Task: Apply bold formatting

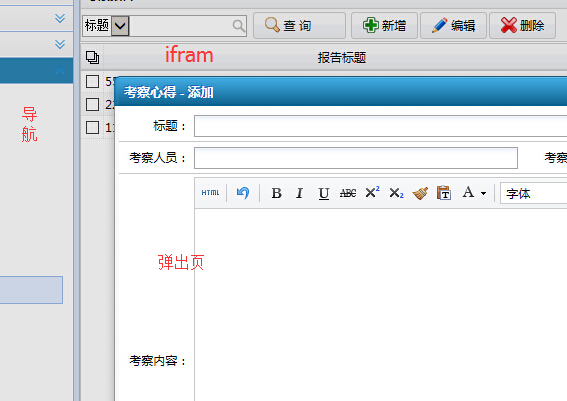Action: tap(276, 193)
